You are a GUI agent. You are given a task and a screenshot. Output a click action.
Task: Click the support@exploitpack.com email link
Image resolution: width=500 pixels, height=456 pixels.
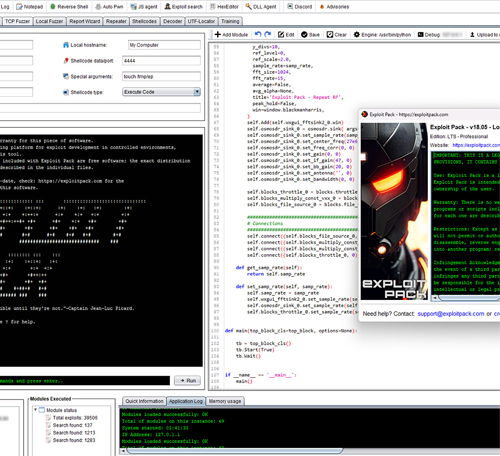point(451,314)
